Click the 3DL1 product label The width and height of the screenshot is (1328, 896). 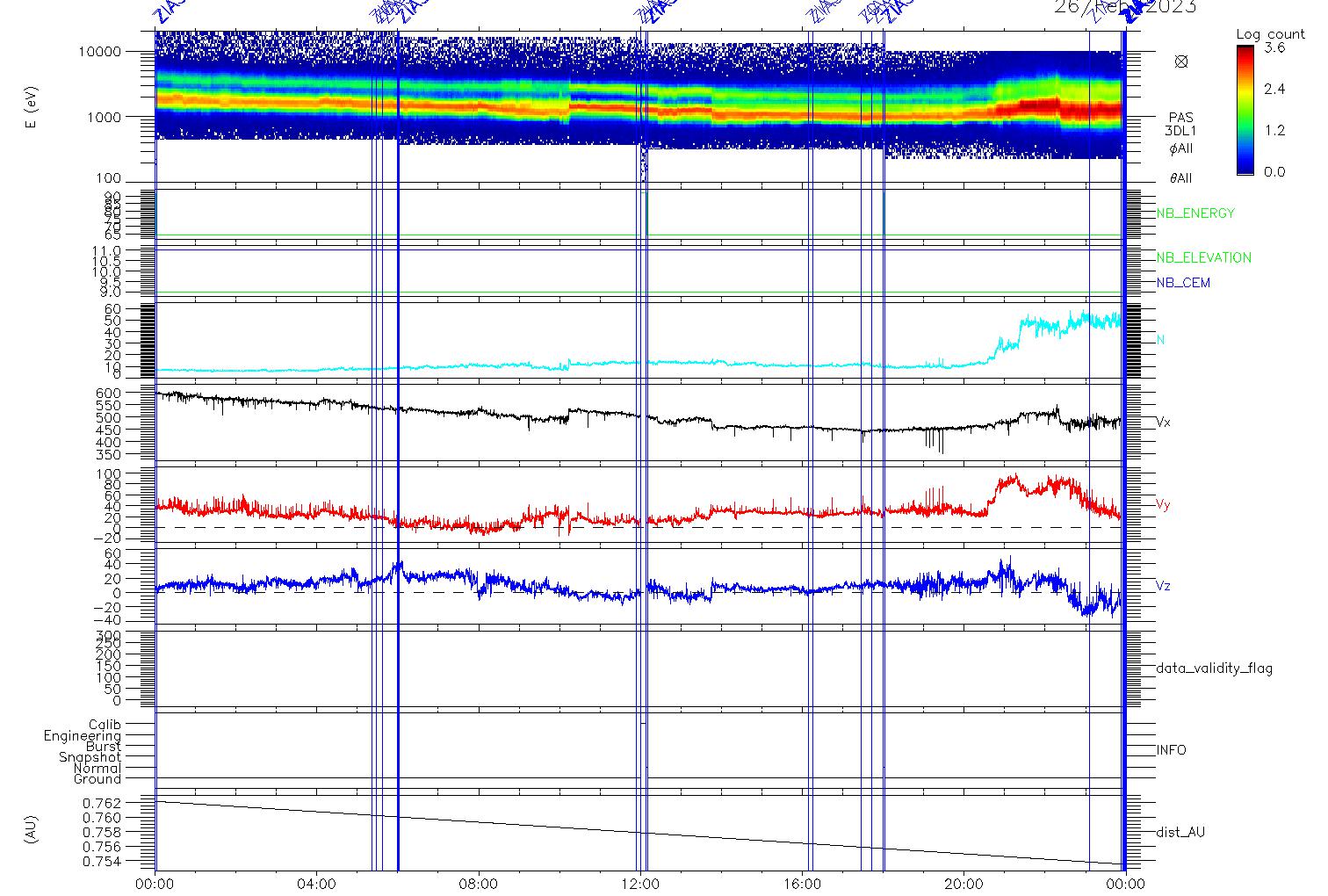[x=1180, y=131]
